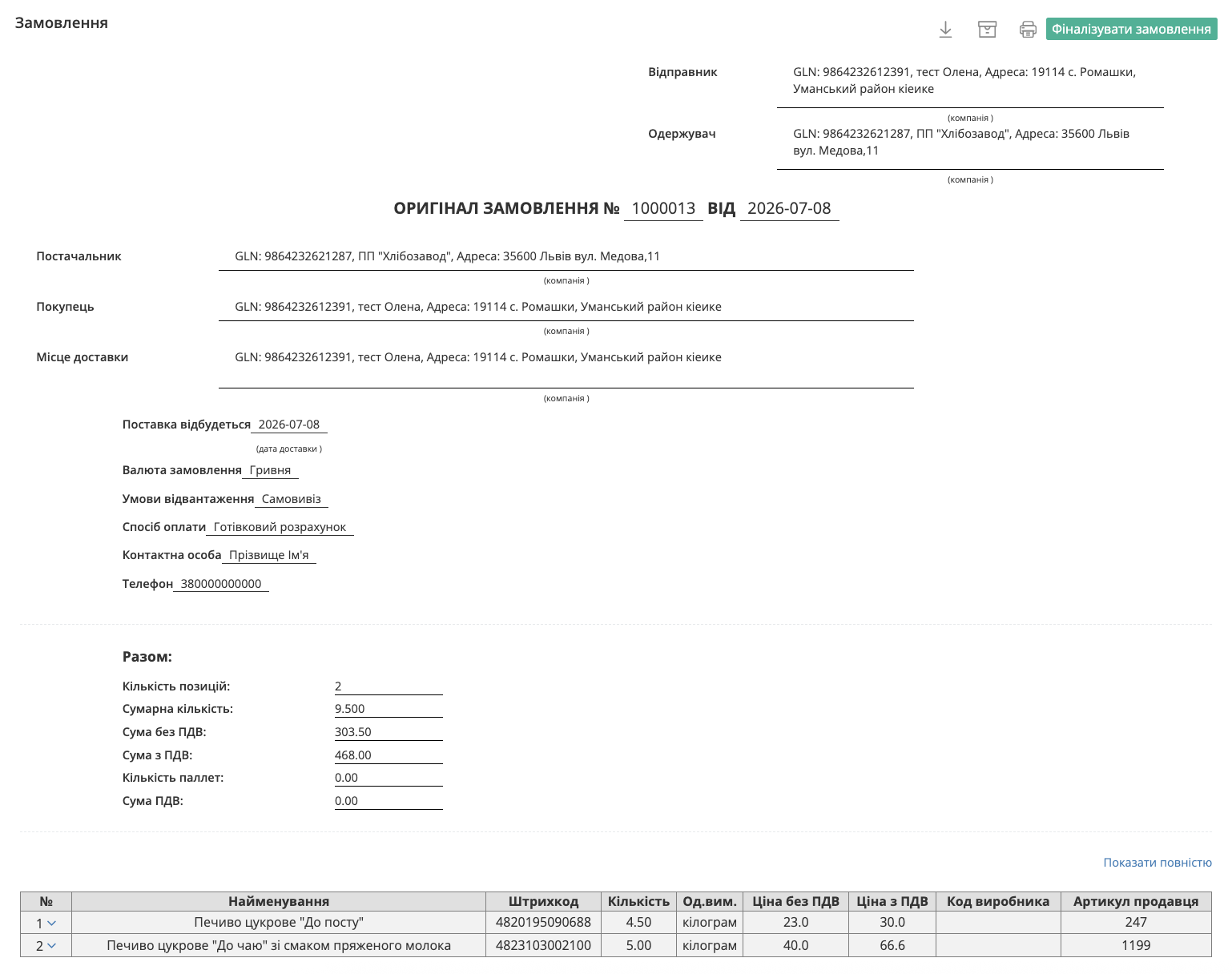Select barcode 4820195090688 cell
The width and height of the screenshot is (1232, 974).
[543, 923]
